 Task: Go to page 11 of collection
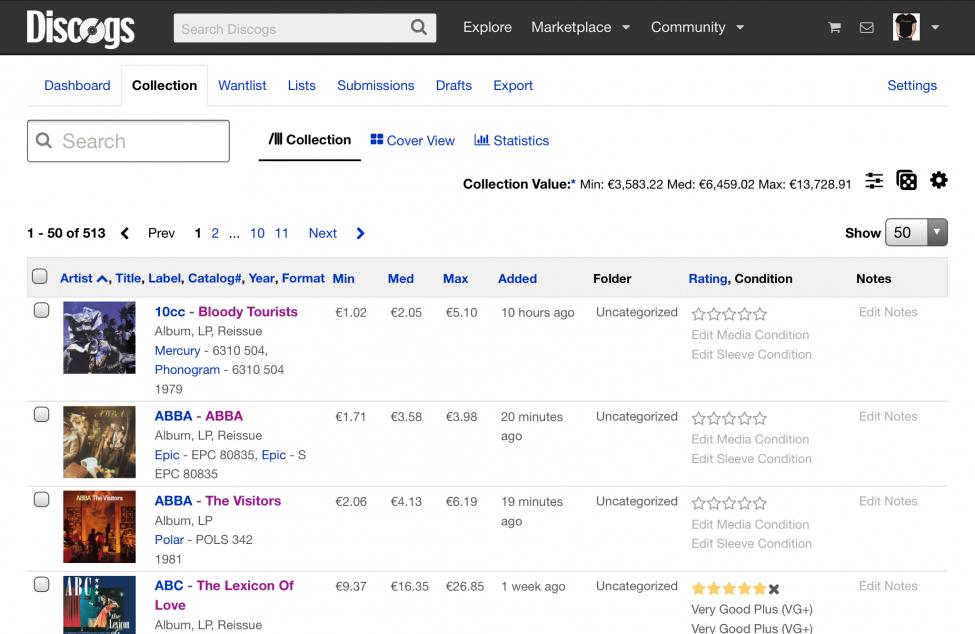point(282,233)
